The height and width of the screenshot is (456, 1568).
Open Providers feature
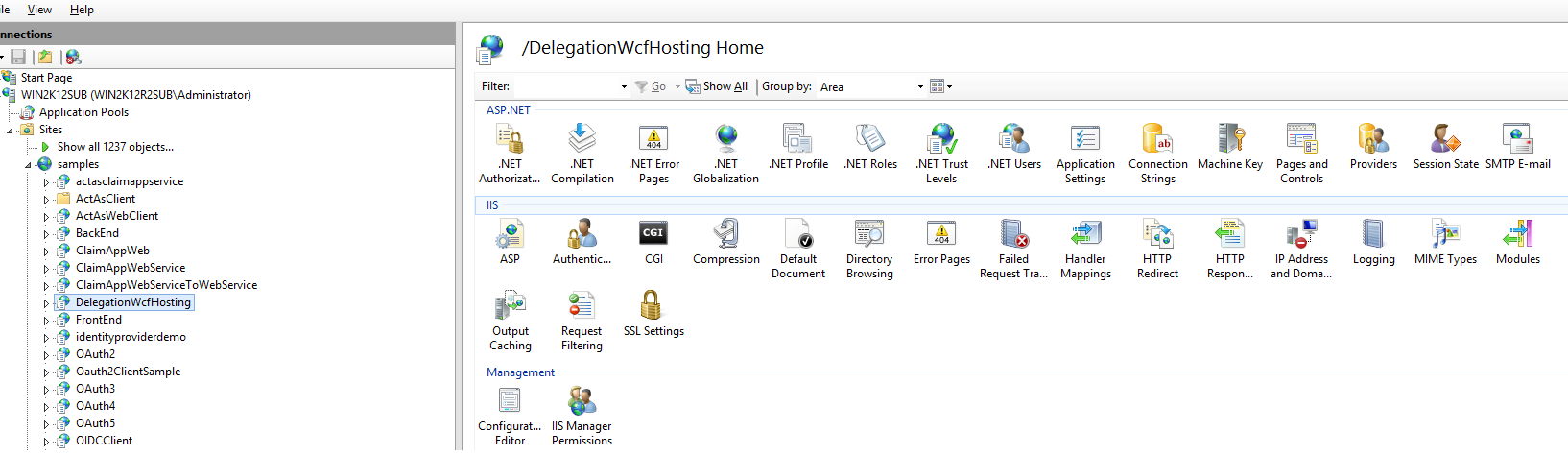[x=1373, y=146]
